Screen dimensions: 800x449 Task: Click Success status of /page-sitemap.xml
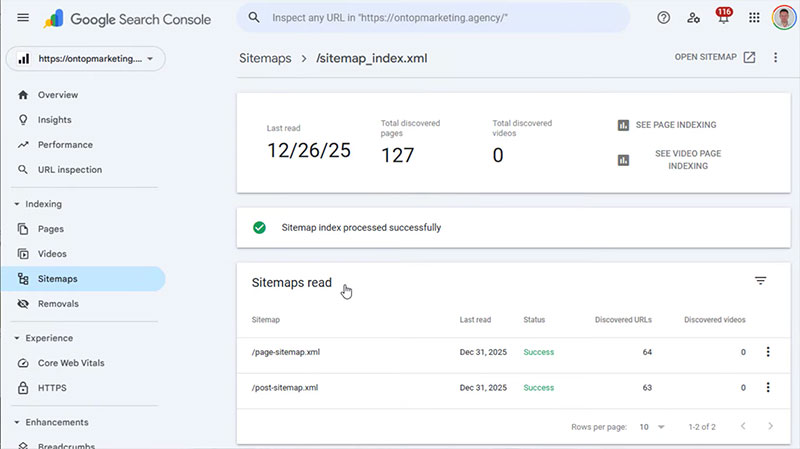tap(538, 352)
